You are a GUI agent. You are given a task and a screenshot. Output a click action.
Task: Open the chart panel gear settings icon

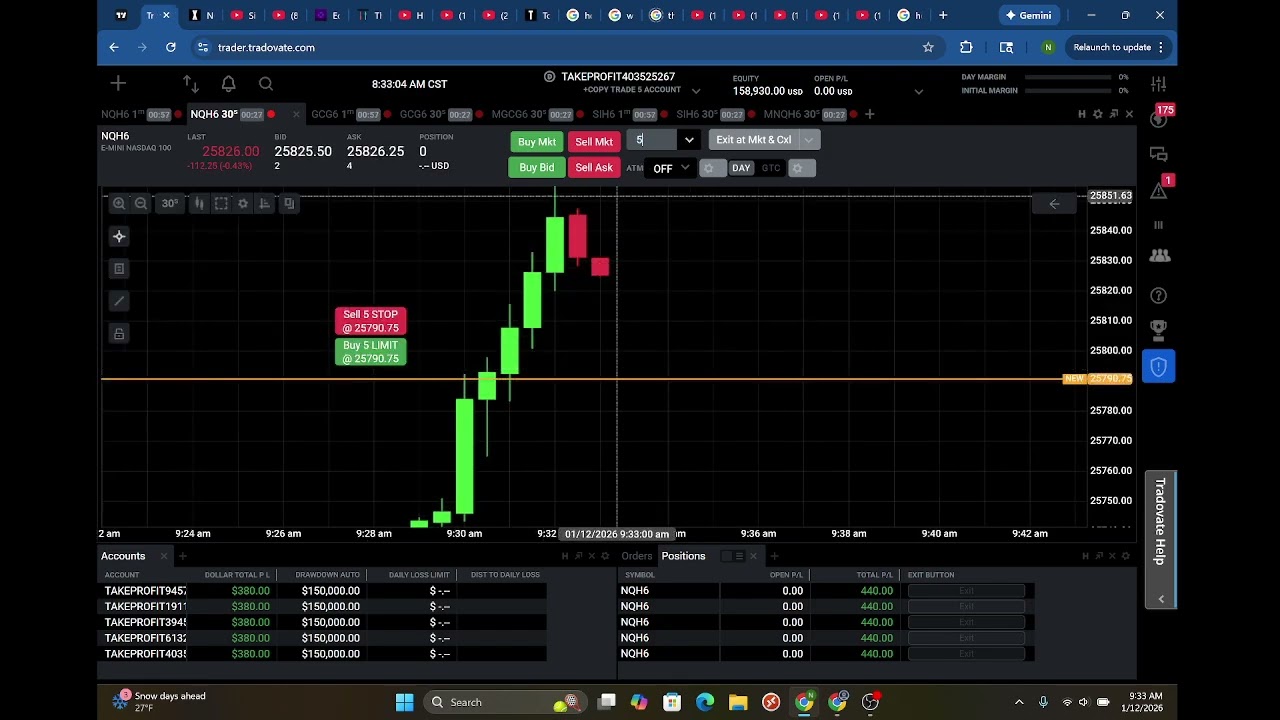pyautogui.click(x=1097, y=114)
